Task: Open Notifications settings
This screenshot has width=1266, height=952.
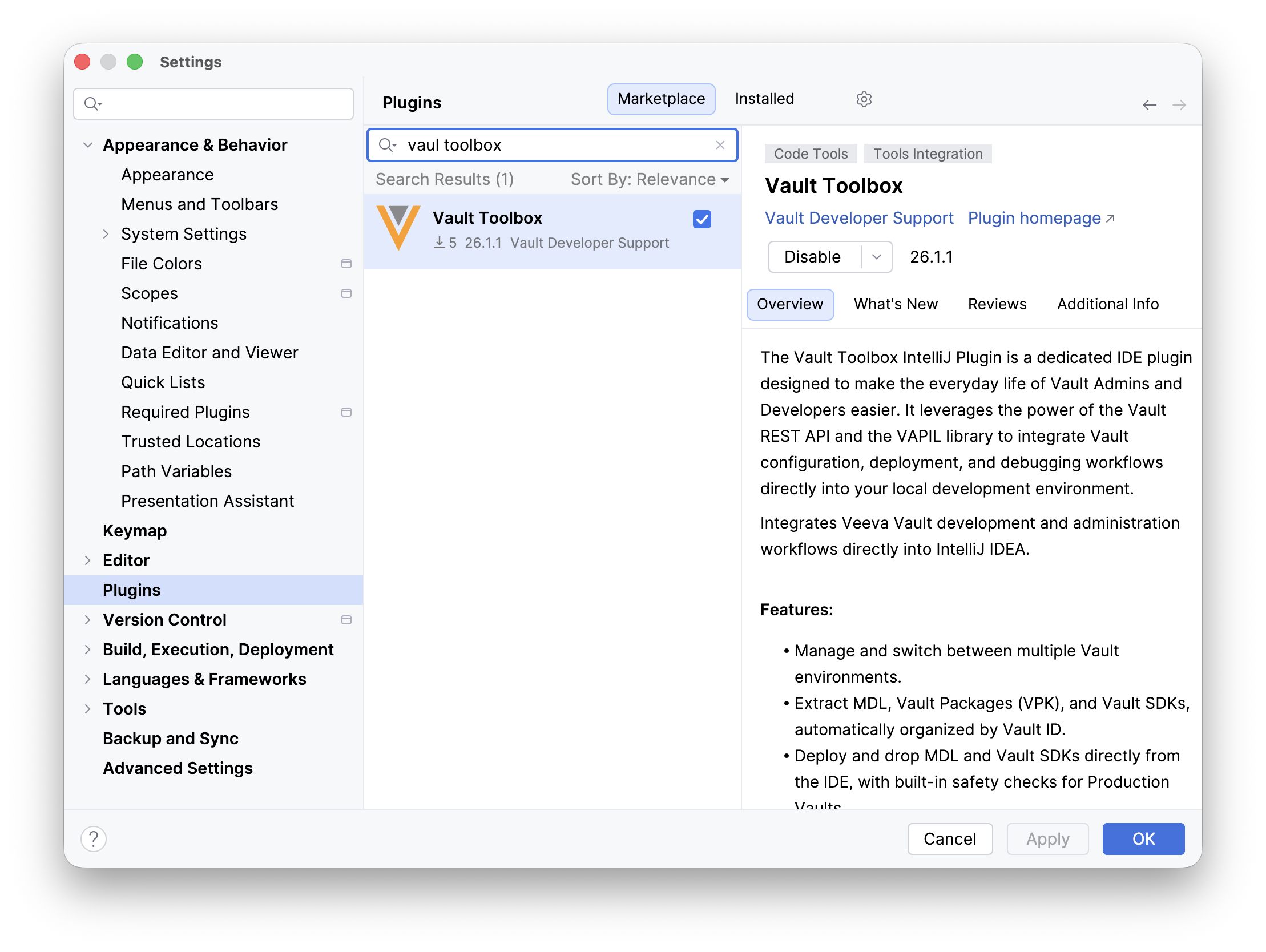Action: [x=170, y=324]
